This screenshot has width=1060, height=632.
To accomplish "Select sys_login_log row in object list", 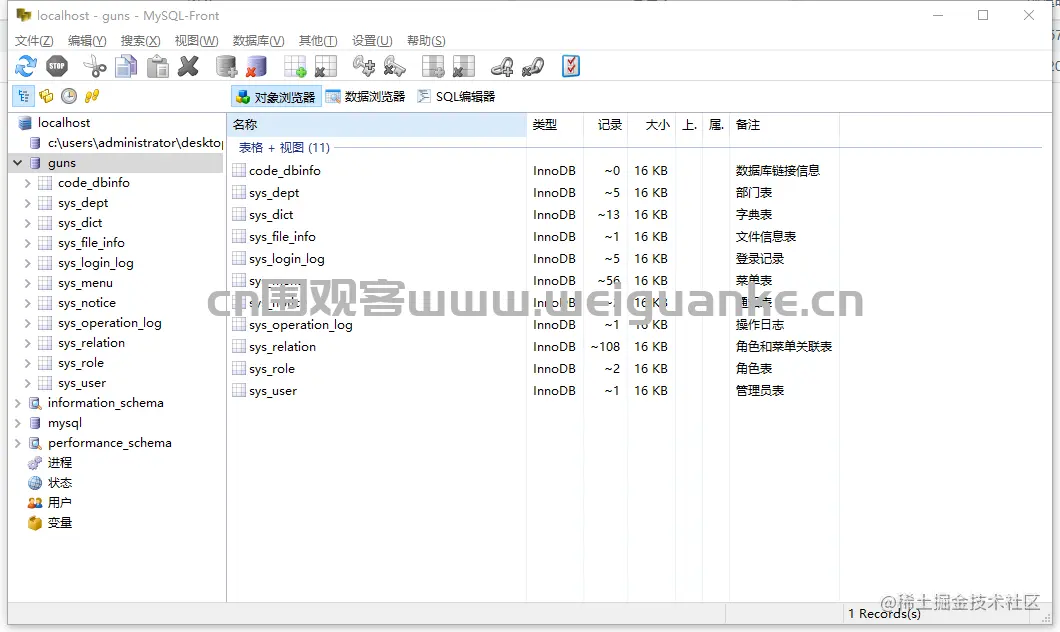I will point(287,259).
